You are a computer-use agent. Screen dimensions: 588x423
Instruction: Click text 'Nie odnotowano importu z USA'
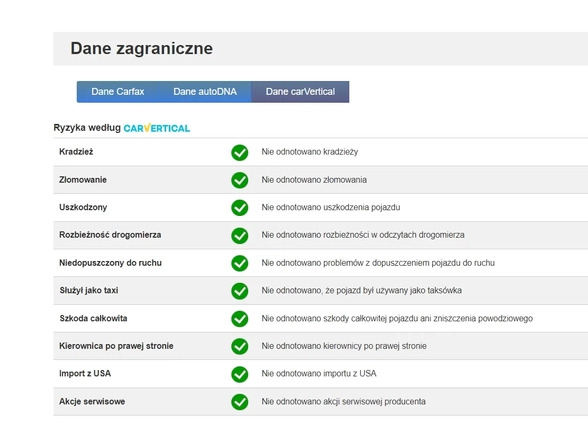[319, 374]
